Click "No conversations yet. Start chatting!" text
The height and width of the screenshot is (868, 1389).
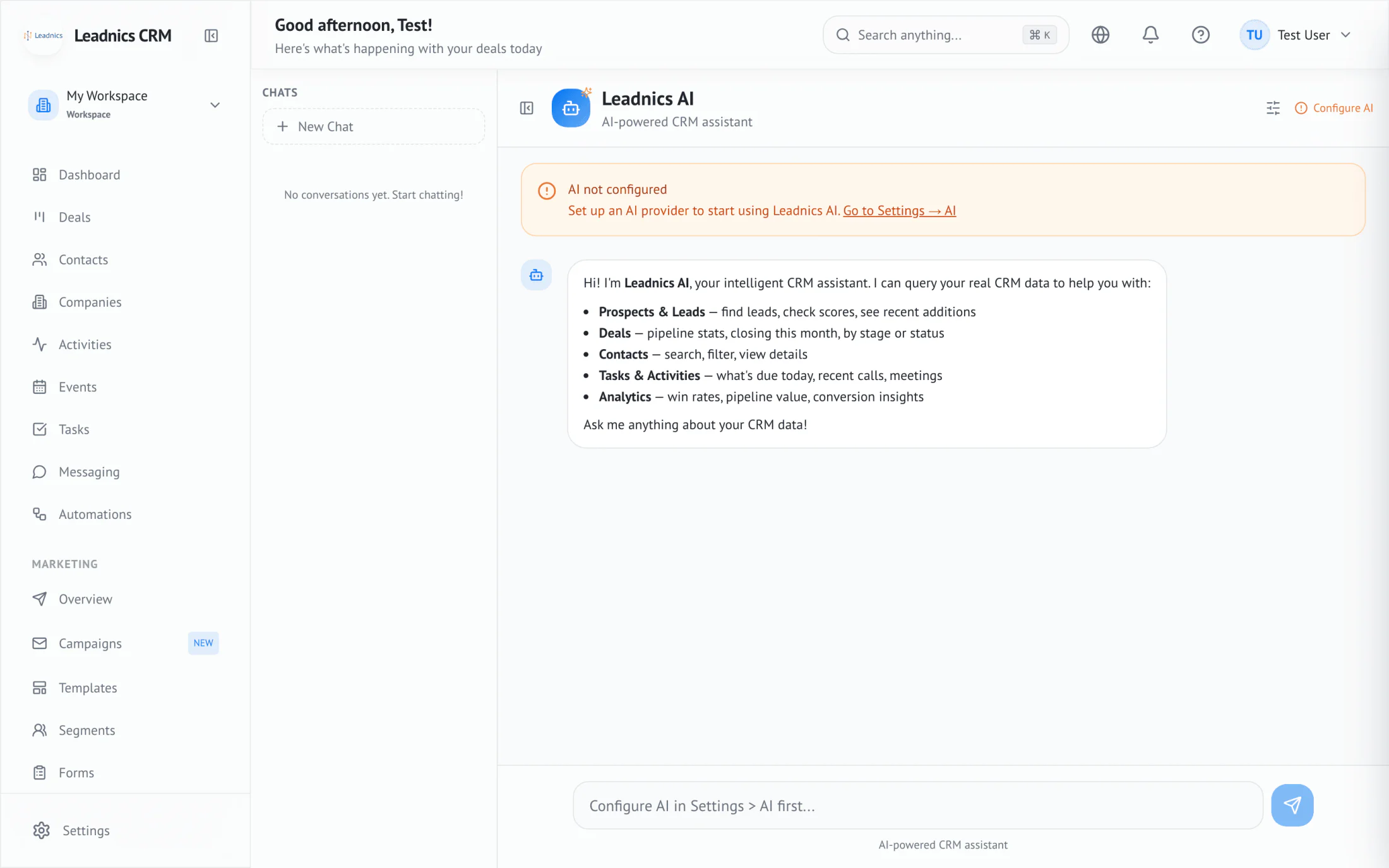[x=373, y=195]
